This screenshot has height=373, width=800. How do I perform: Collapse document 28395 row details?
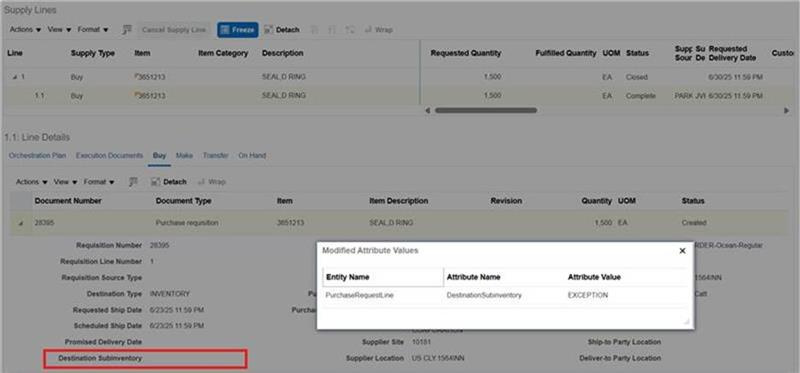(x=21, y=224)
